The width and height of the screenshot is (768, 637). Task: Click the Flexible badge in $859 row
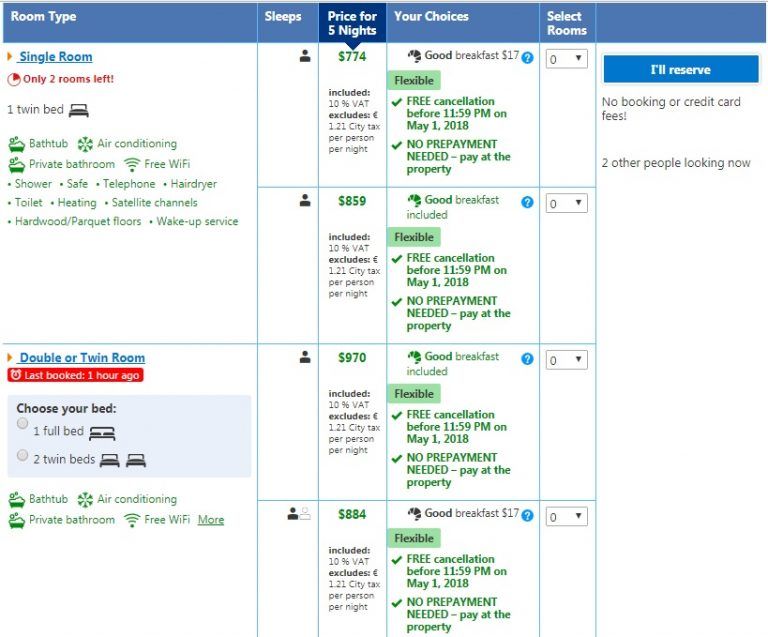pyautogui.click(x=414, y=237)
